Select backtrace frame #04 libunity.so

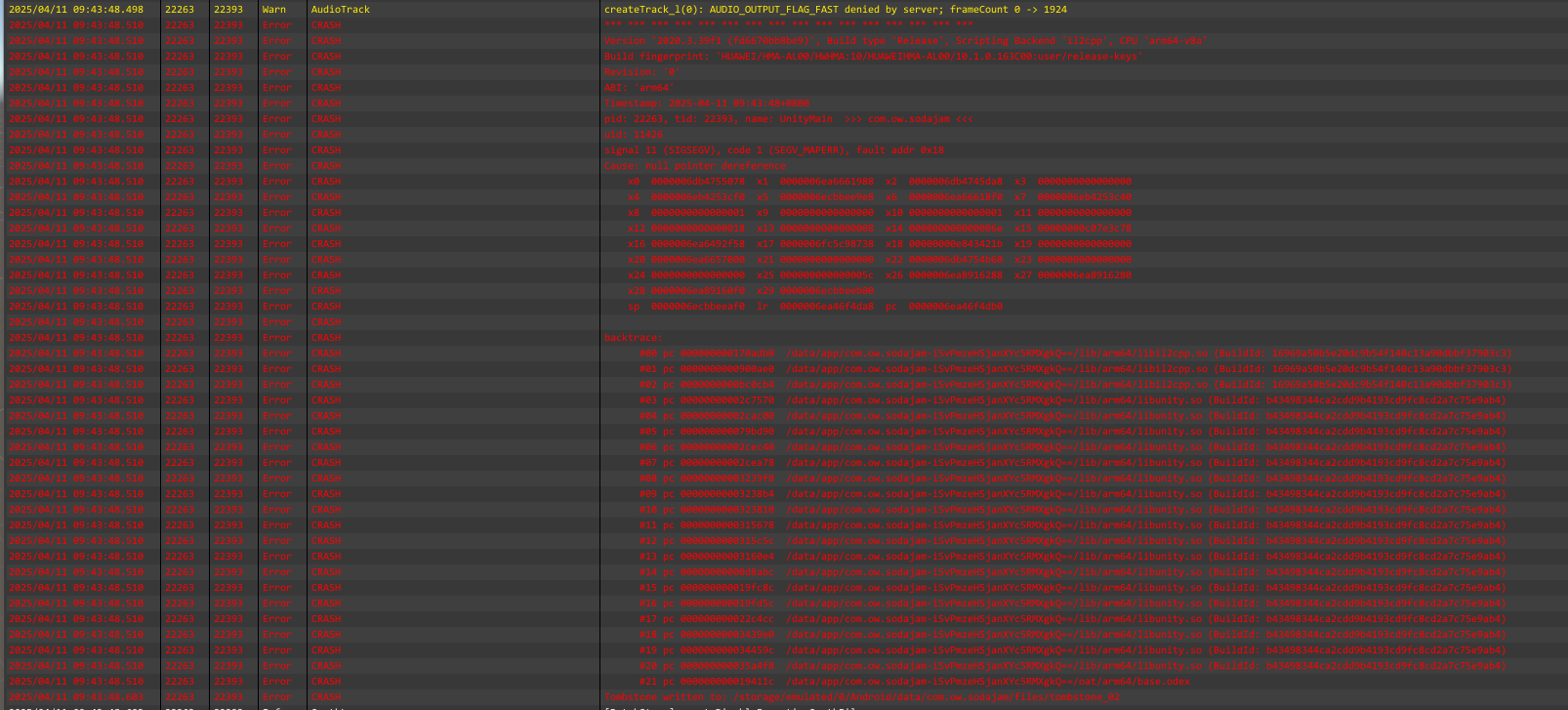pos(1073,416)
